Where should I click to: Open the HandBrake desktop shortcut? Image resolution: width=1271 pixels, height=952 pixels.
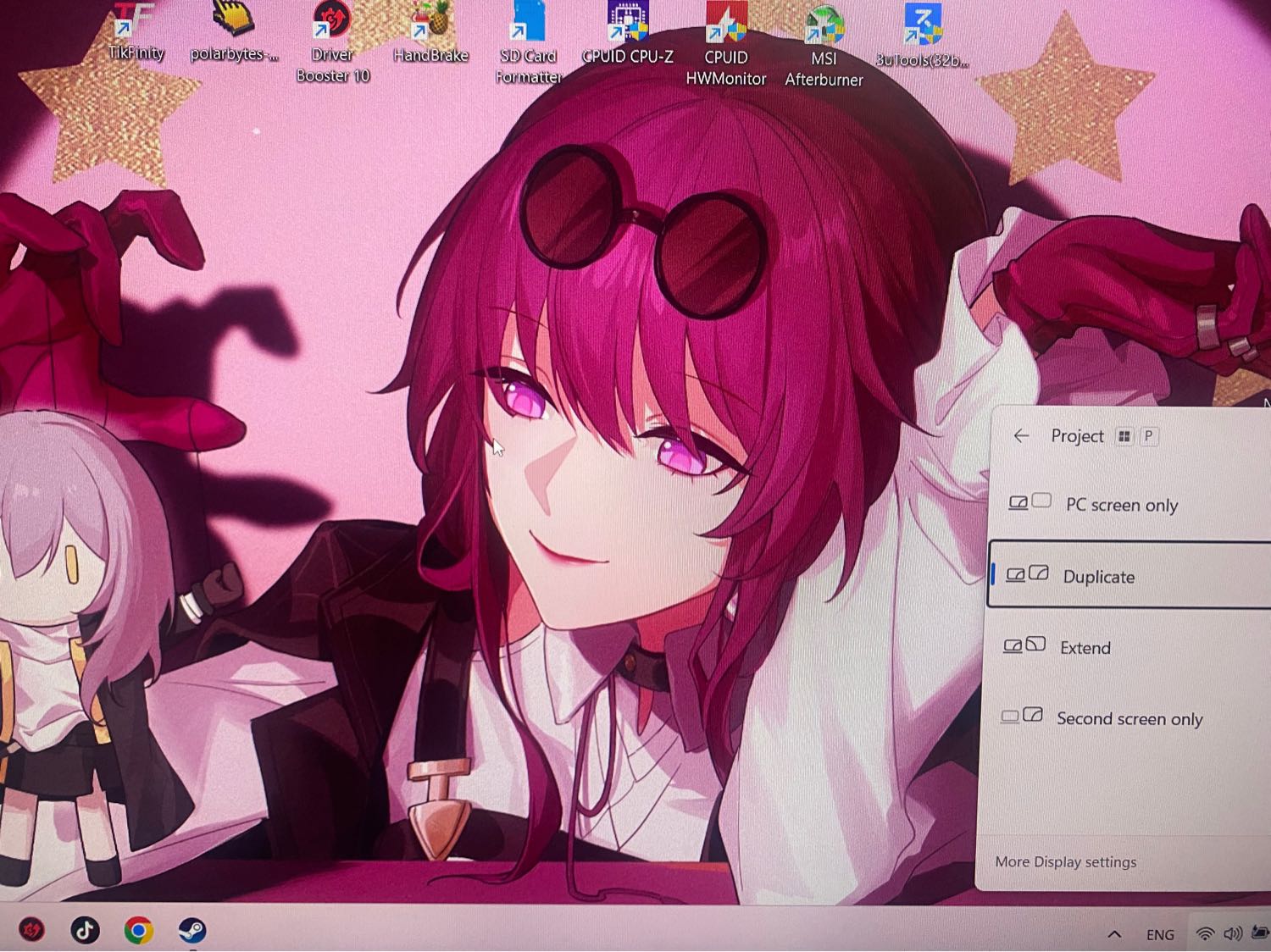430,34
